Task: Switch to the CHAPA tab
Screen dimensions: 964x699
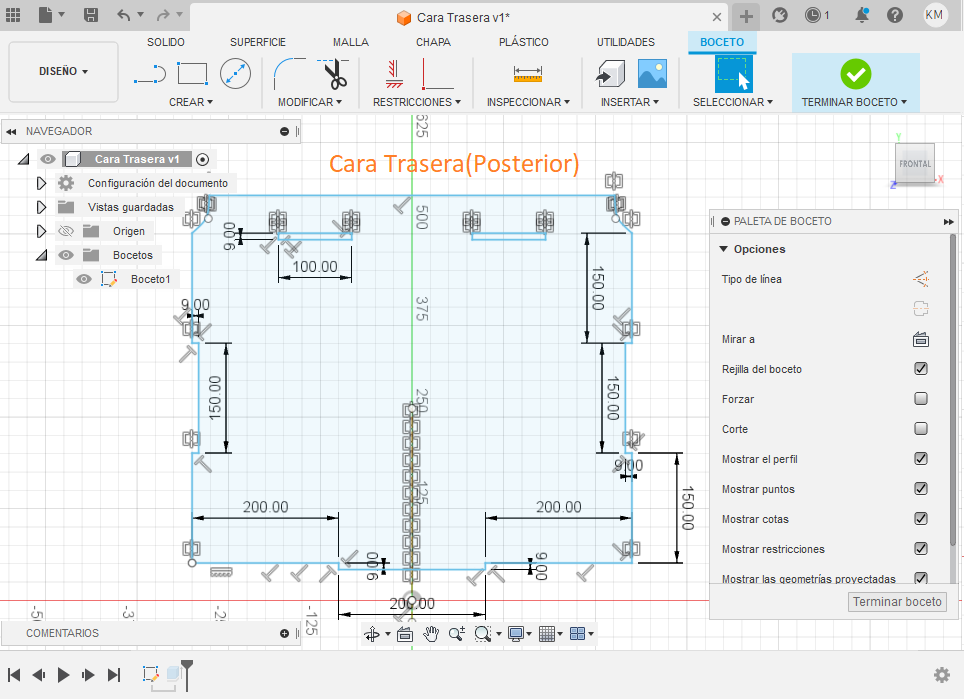Action: (433, 42)
